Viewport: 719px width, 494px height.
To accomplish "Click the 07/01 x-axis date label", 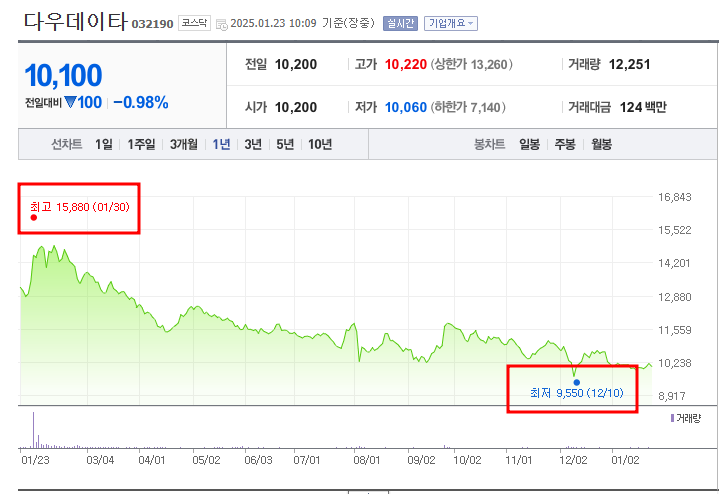I will click(x=307, y=460).
